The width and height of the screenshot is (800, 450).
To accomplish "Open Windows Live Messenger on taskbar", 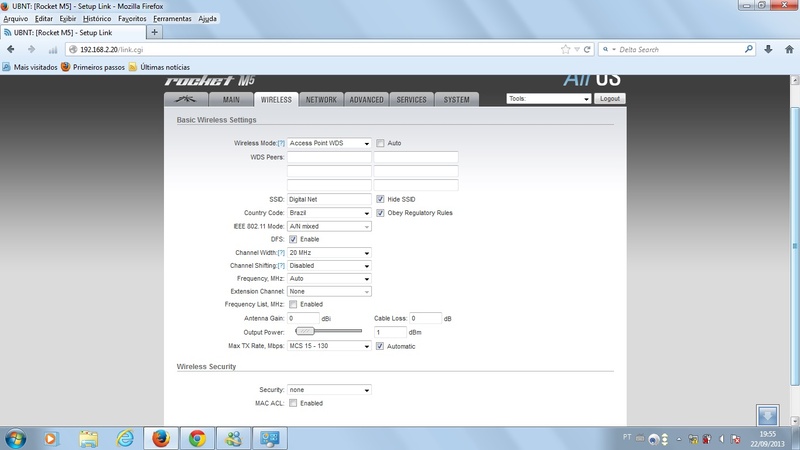I will 234,438.
